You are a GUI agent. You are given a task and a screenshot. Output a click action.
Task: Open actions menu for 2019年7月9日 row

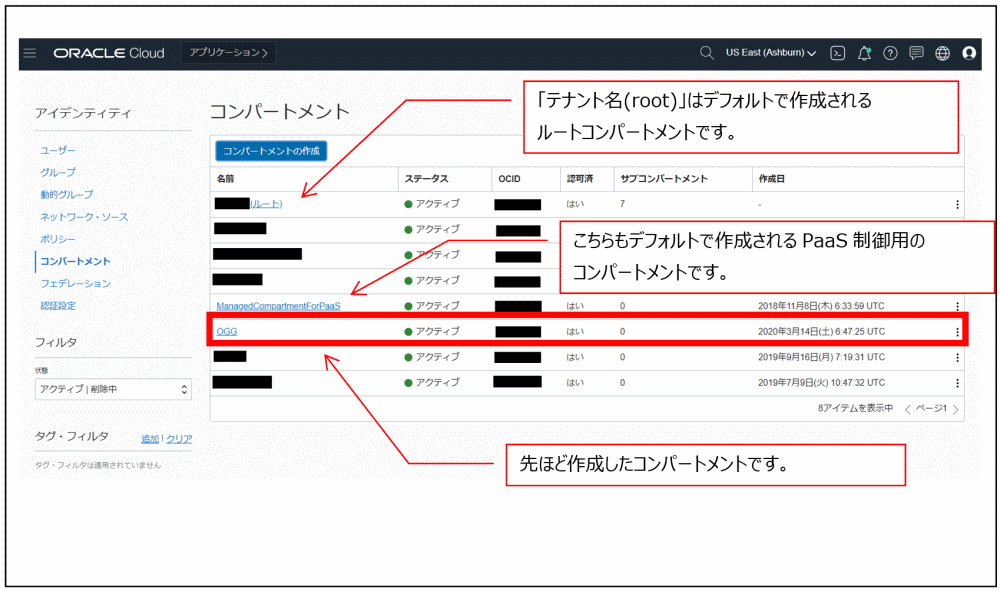[957, 383]
